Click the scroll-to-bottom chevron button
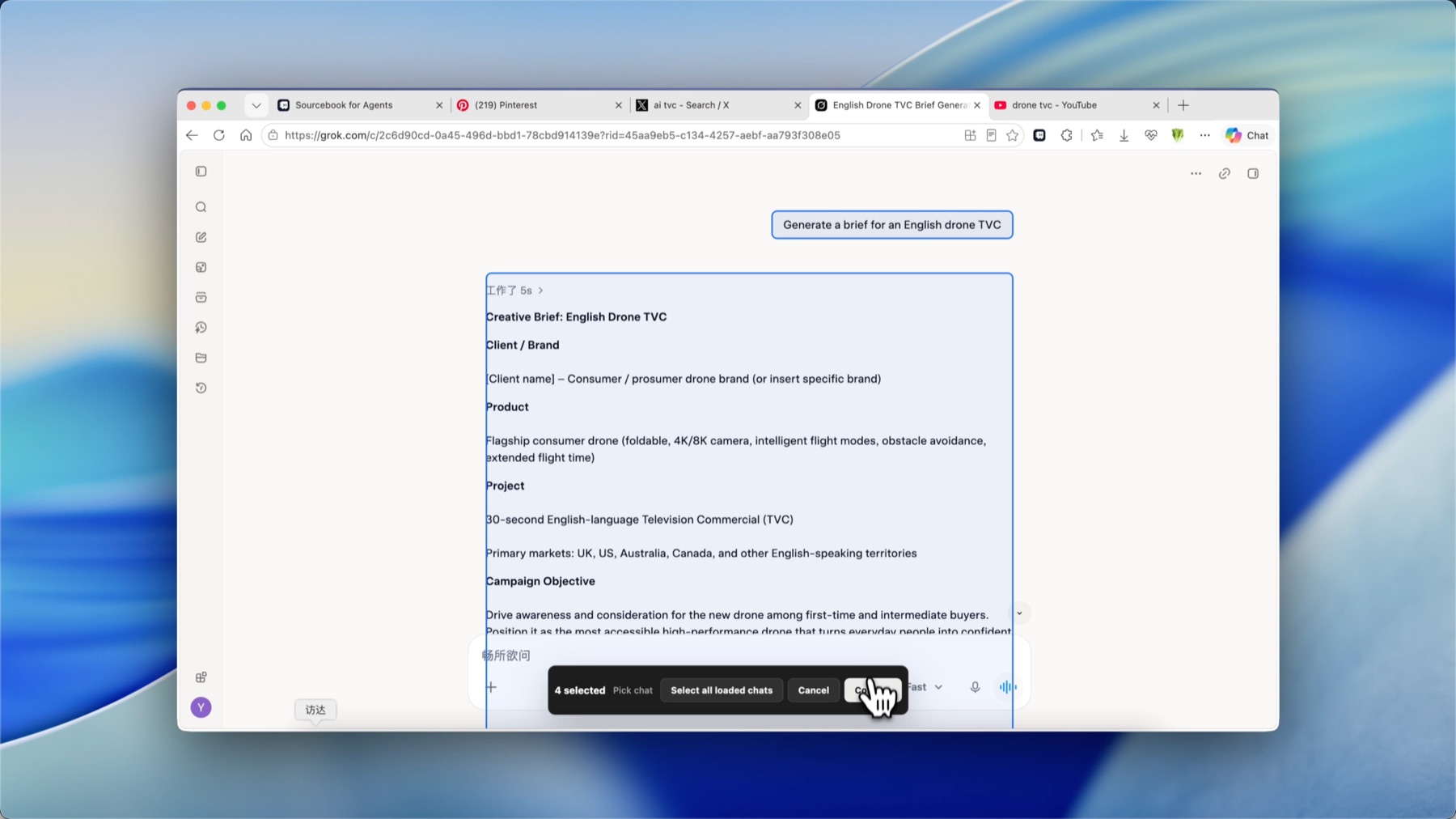 (x=1019, y=613)
